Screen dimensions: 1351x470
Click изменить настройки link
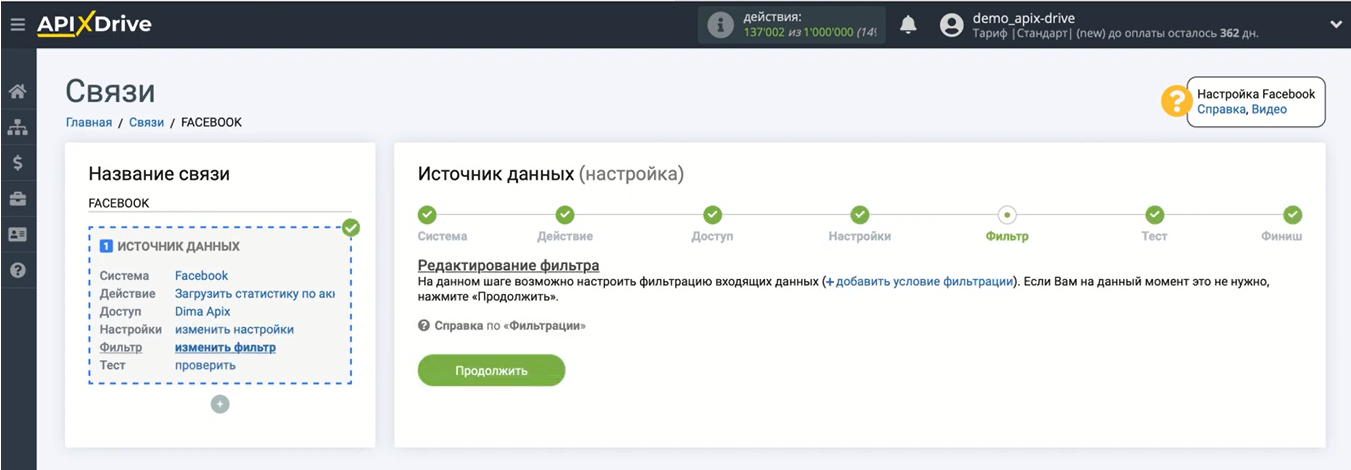point(234,330)
